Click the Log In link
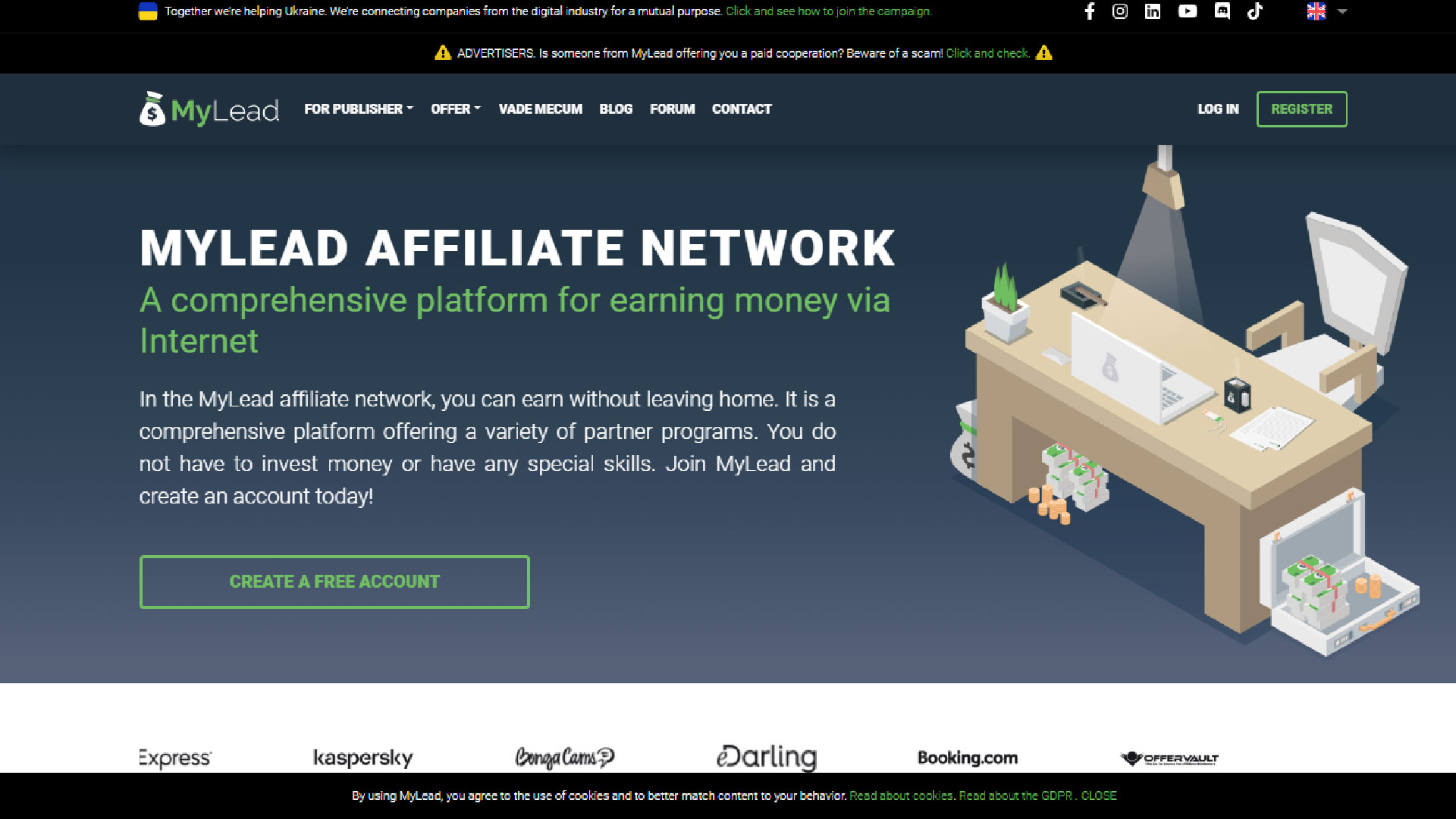1456x819 pixels. (1218, 109)
